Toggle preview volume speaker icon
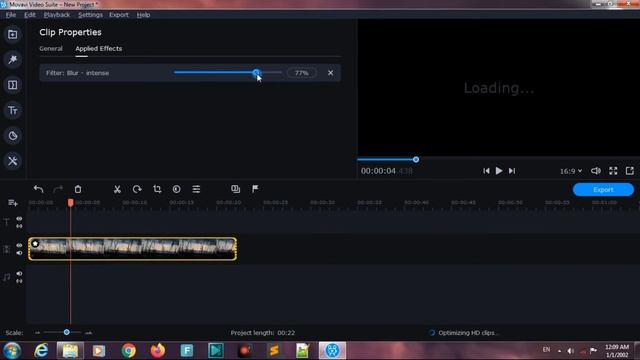 [x=596, y=171]
